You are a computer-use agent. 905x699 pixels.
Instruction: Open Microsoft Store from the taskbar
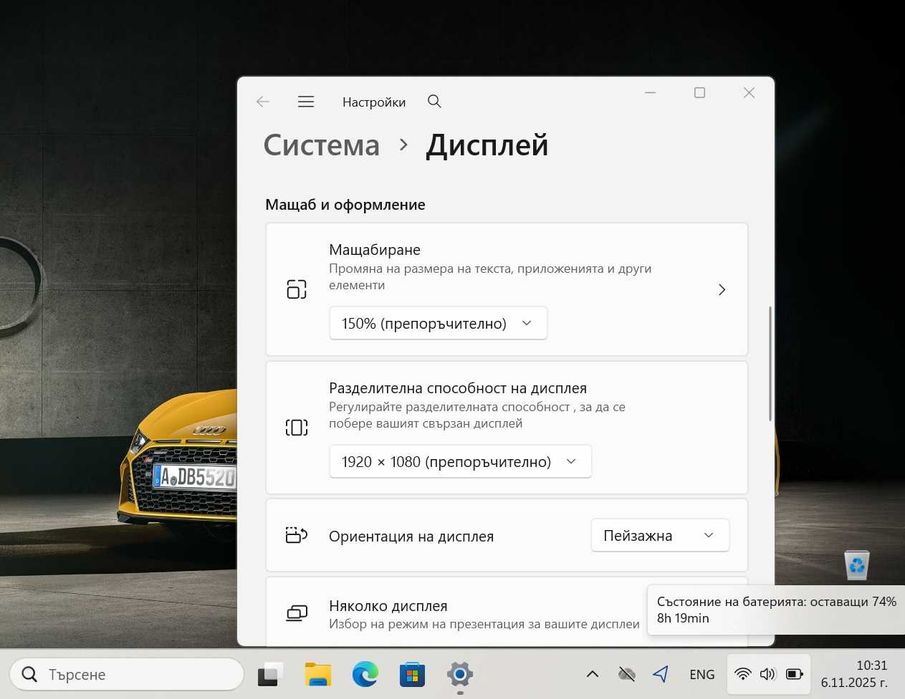[412, 674]
